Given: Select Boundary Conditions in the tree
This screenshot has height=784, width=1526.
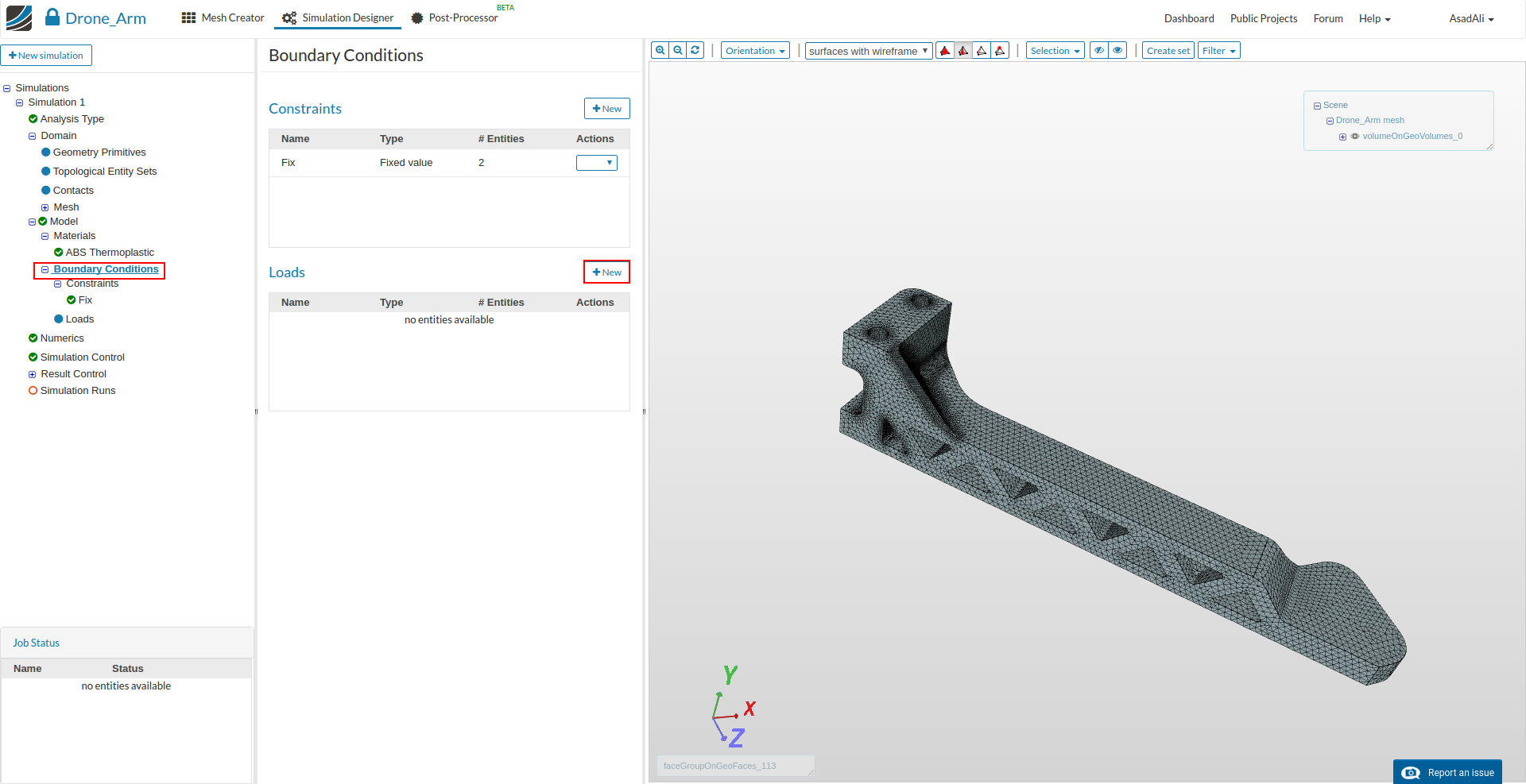Looking at the screenshot, I should [106, 269].
